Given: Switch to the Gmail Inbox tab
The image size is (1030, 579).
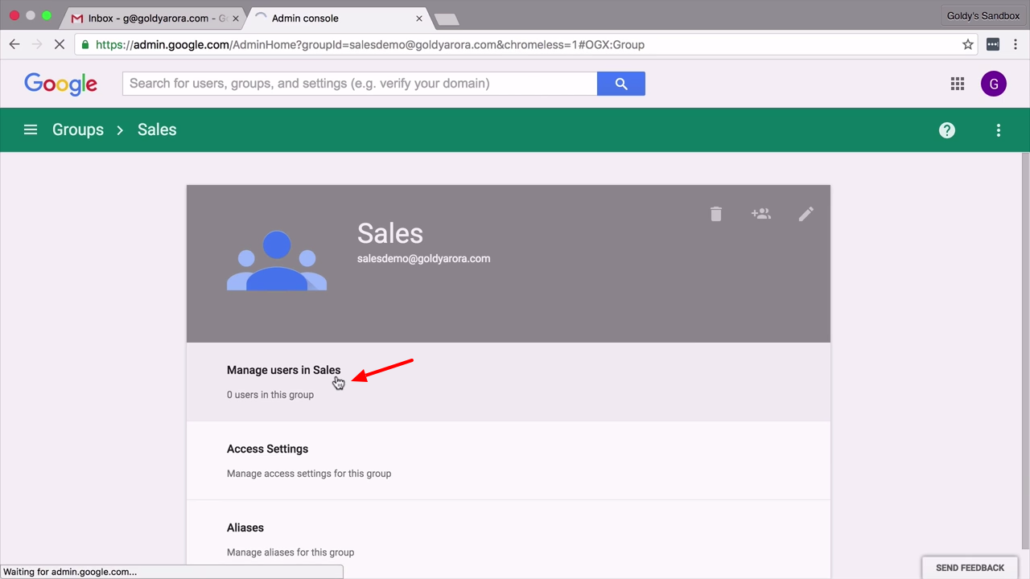Looking at the screenshot, I should (152, 18).
